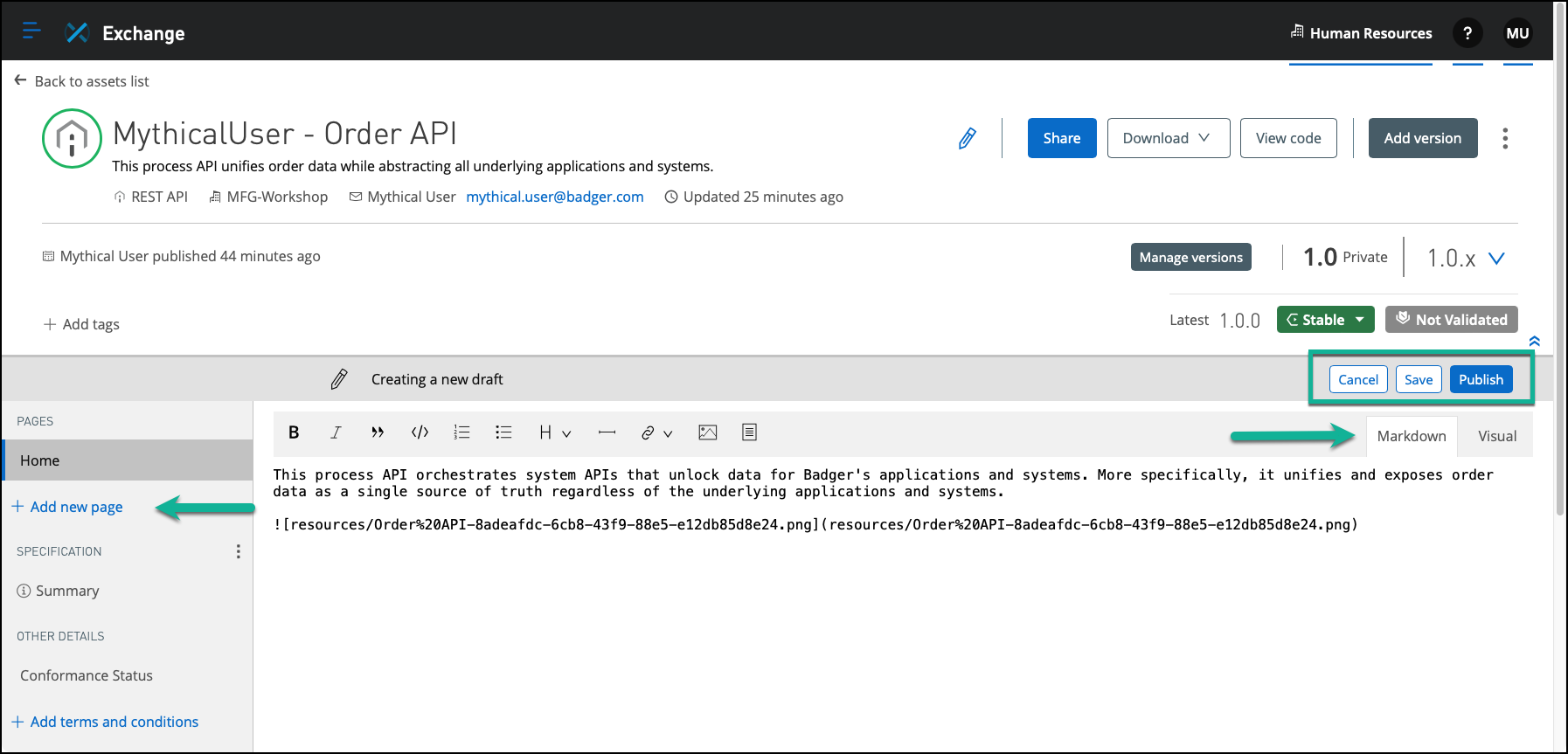Toggle italic formatting in editor
The width and height of the screenshot is (1568, 754).
(336, 432)
